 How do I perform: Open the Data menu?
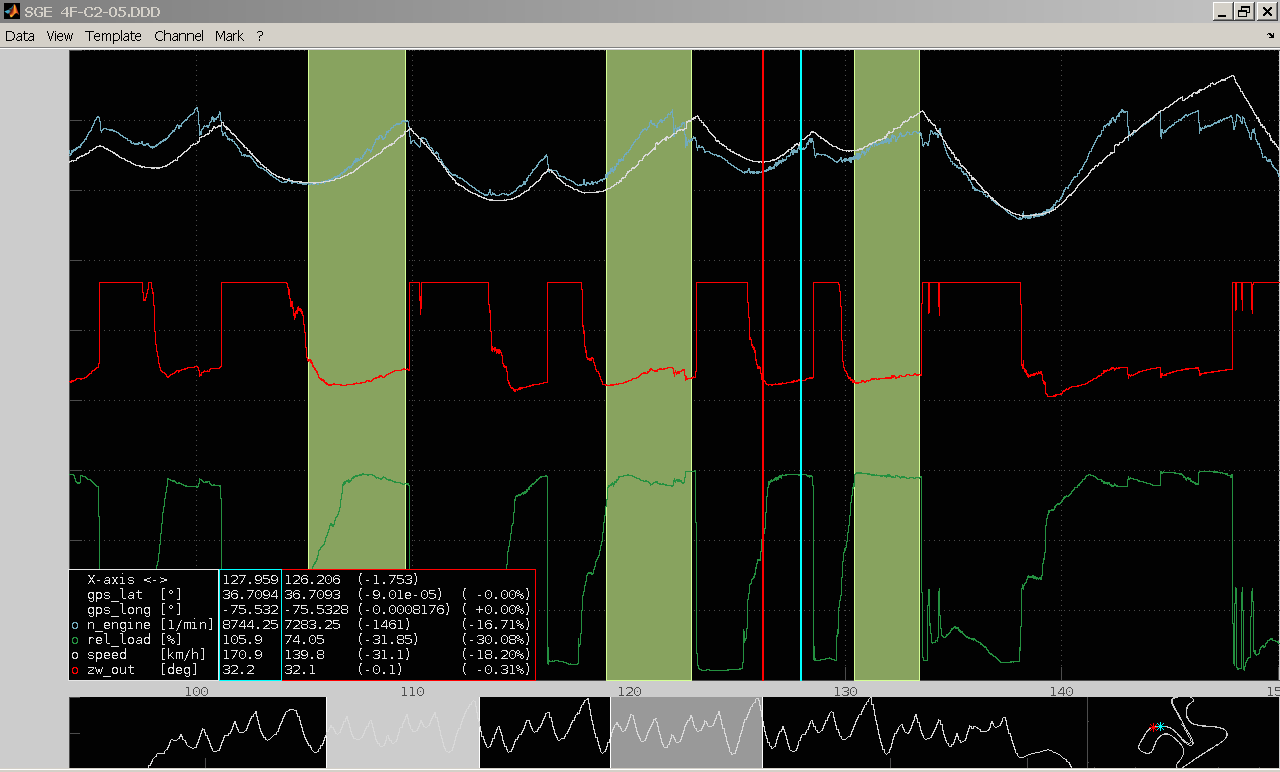pyautogui.click(x=20, y=36)
